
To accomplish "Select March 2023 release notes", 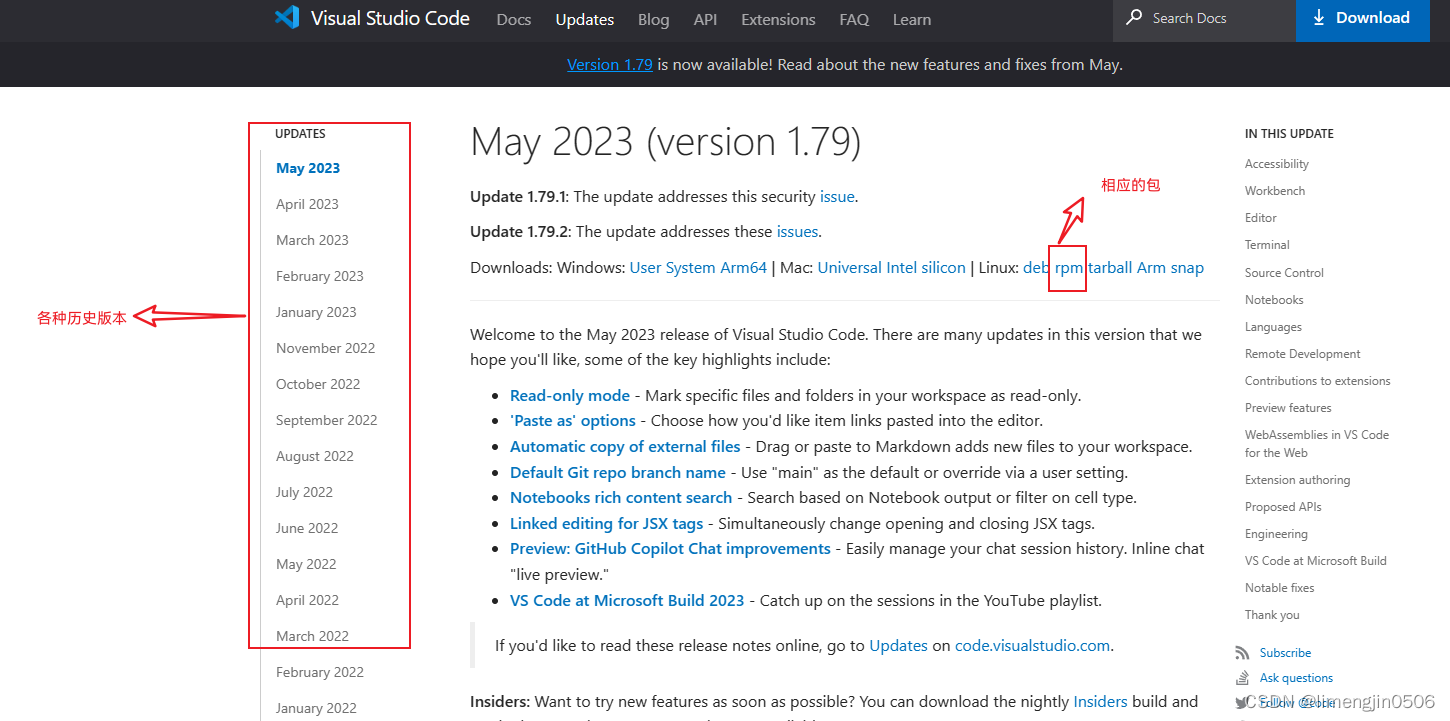I will pyautogui.click(x=312, y=240).
